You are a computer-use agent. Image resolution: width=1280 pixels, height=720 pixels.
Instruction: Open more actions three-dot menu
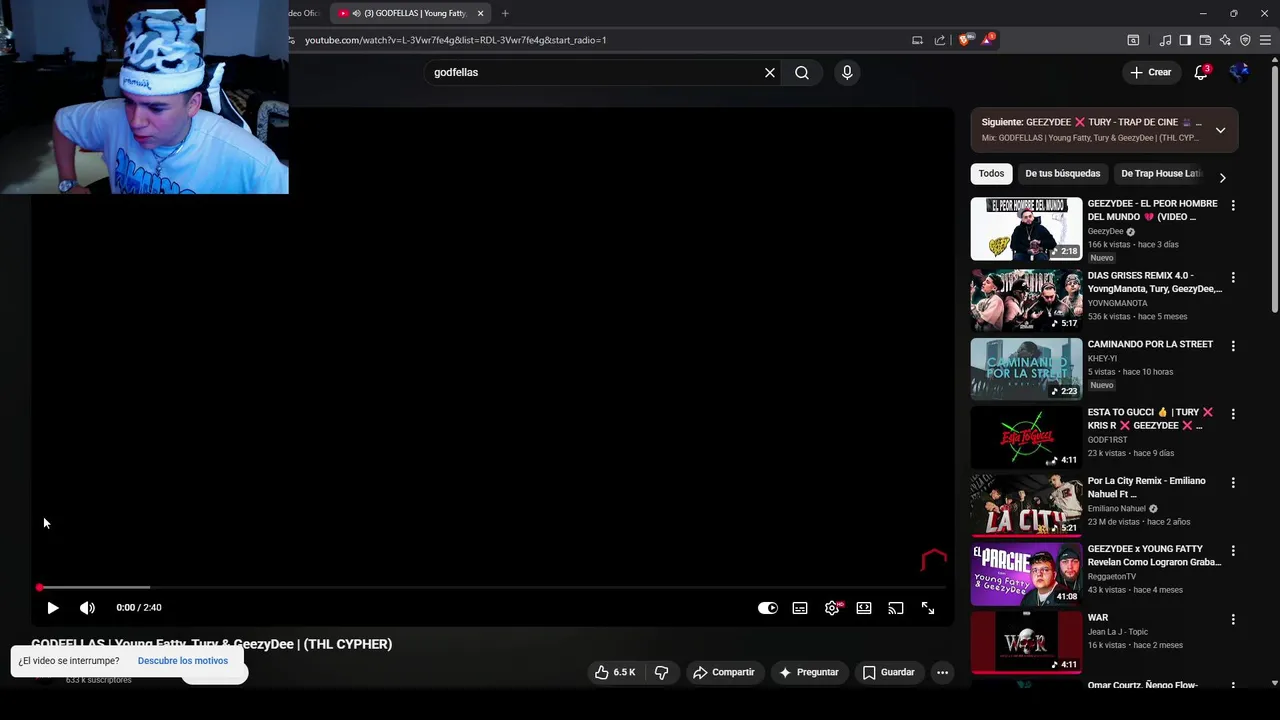[x=942, y=672]
